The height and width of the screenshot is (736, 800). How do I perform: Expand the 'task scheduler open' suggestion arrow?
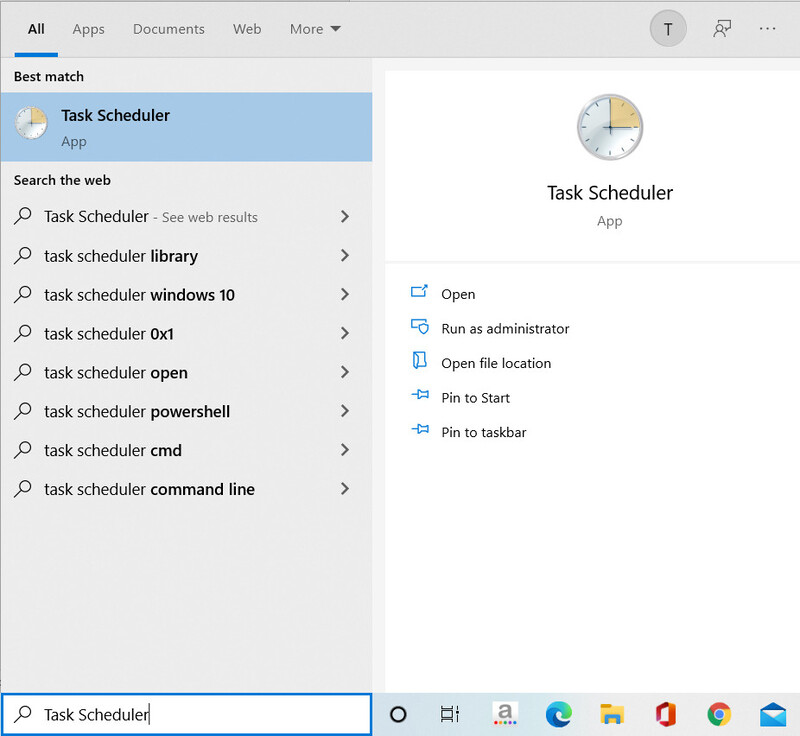pyautogui.click(x=345, y=372)
